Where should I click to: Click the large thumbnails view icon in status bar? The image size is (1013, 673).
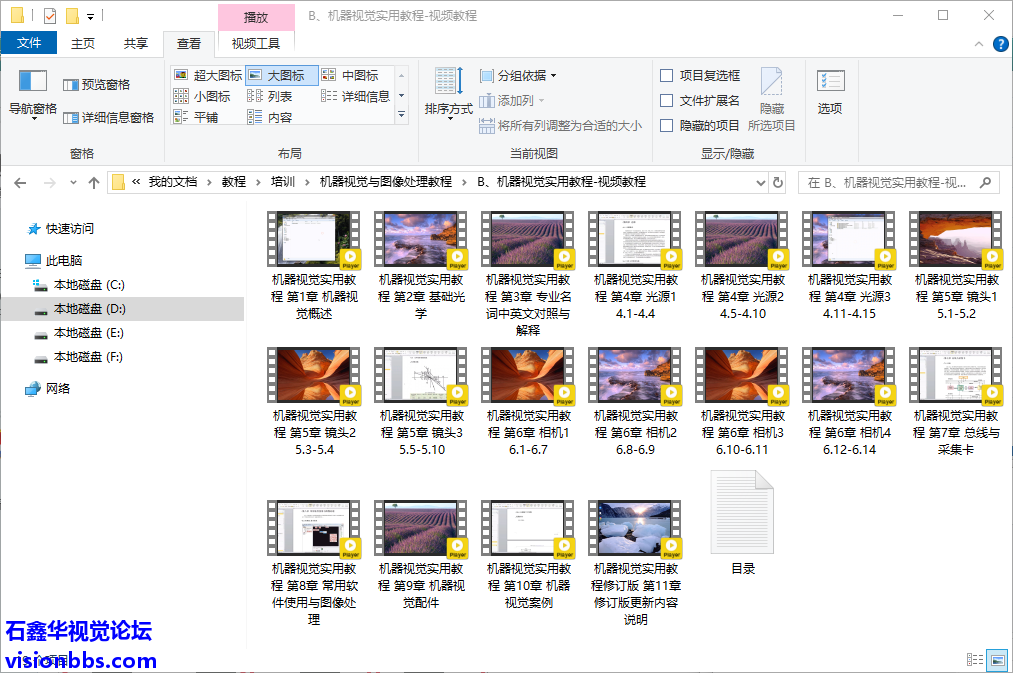click(x=998, y=659)
